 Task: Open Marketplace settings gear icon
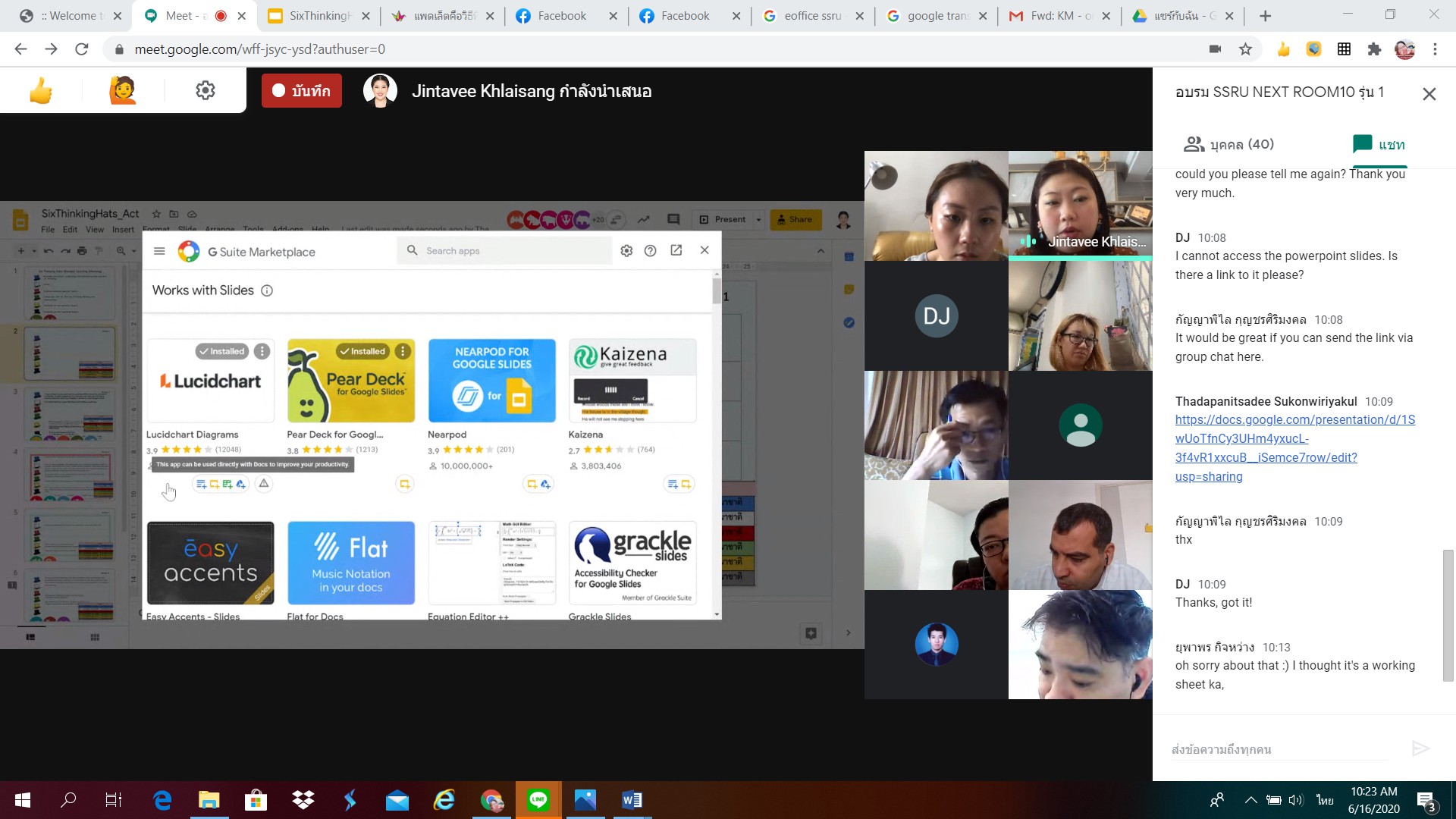coord(626,251)
